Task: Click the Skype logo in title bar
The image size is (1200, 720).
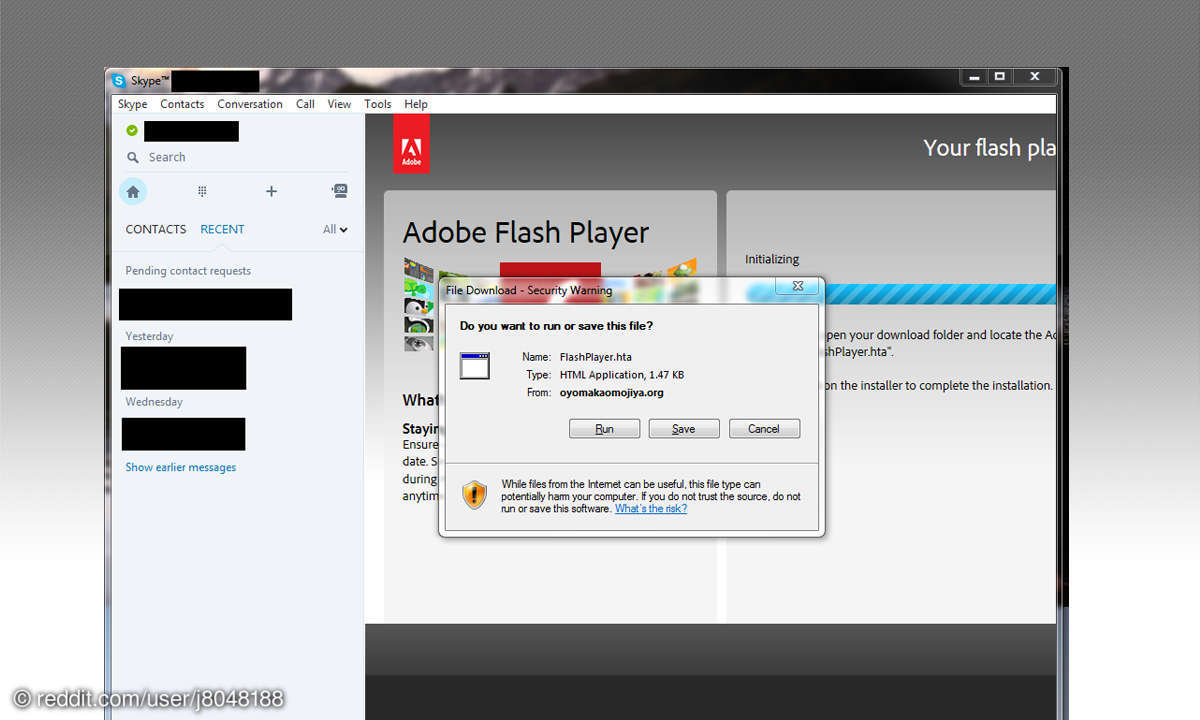Action: (119, 80)
